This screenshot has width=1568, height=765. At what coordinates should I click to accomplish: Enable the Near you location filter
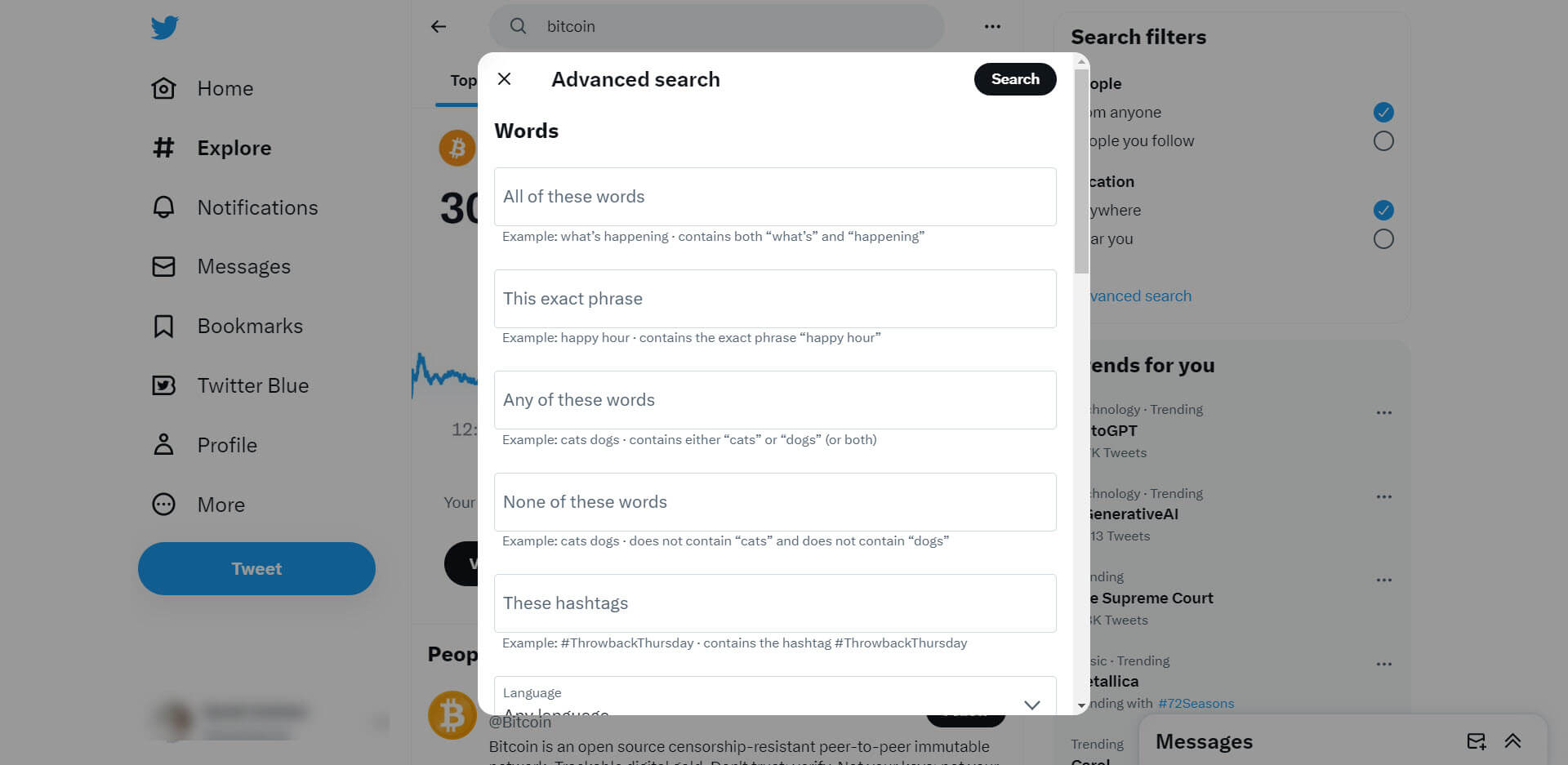[x=1384, y=238]
